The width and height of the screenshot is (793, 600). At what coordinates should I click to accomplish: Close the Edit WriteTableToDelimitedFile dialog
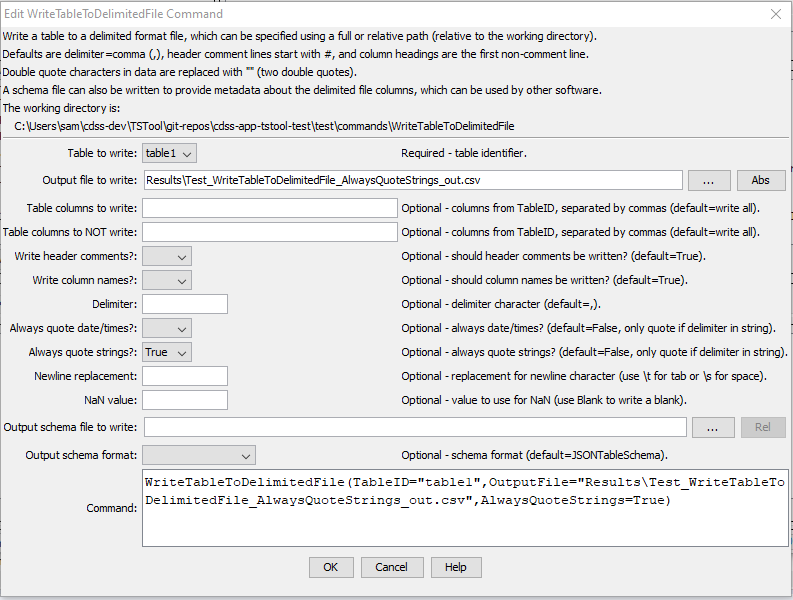pyautogui.click(x=776, y=14)
